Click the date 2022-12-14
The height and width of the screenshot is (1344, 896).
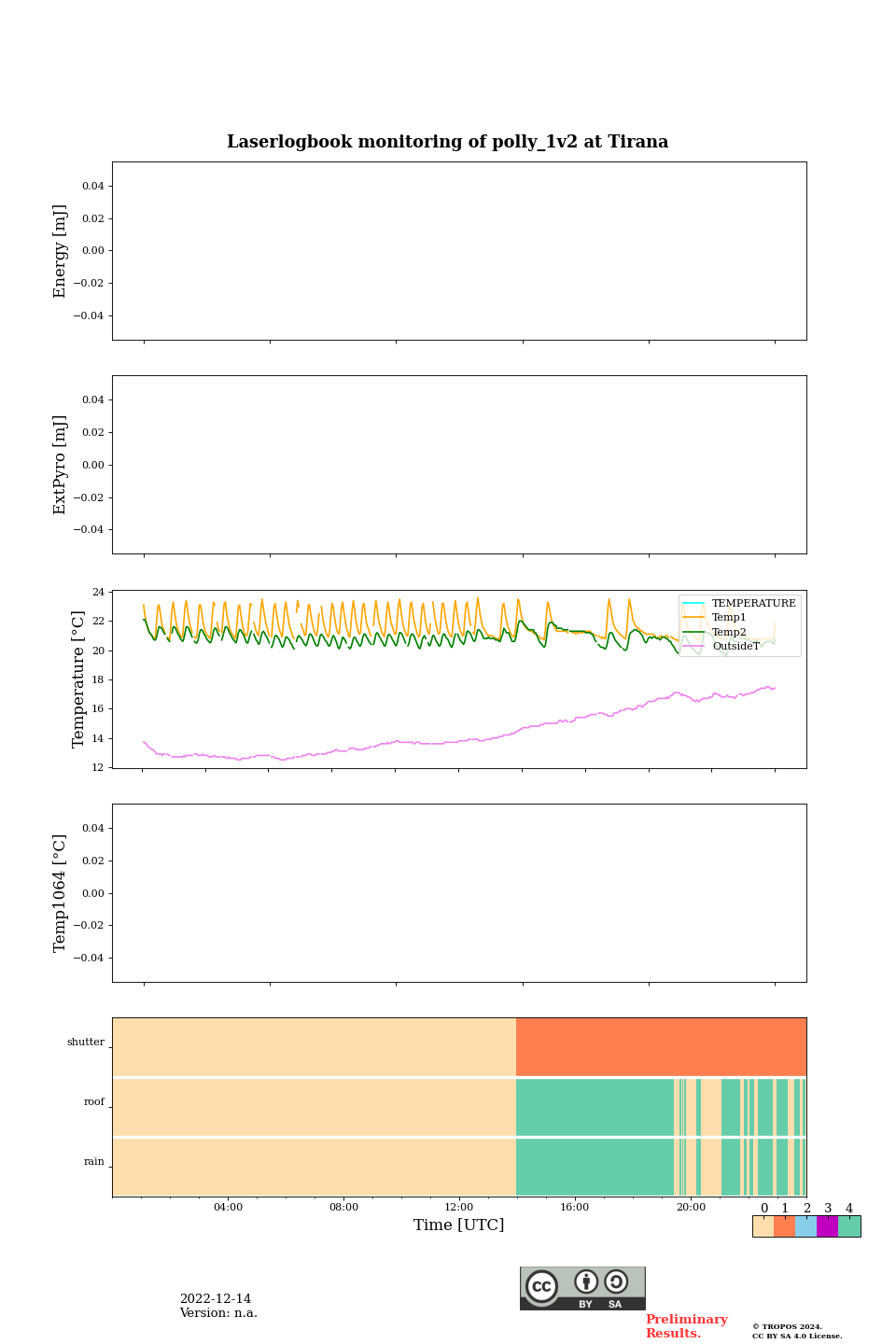pyautogui.click(x=216, y=1299)
